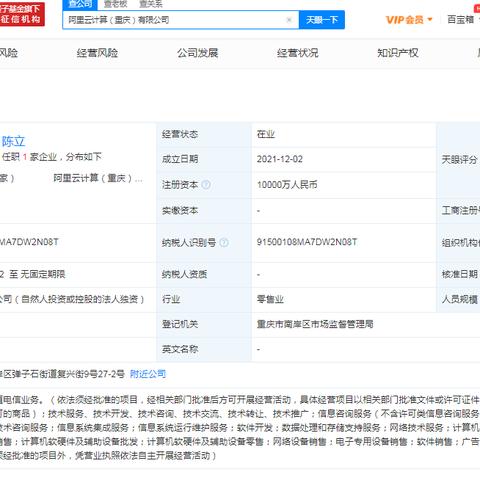The image size is (480, 480).
Task: Switch to the 查公司 search tab
Action: point(80,4)
